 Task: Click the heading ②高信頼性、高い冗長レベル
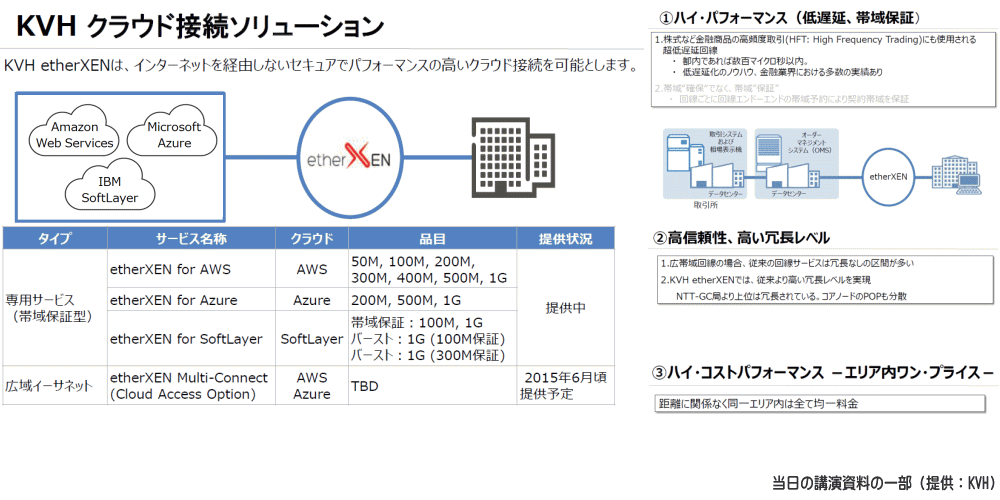pyautogui.click(x=740, y=239)
